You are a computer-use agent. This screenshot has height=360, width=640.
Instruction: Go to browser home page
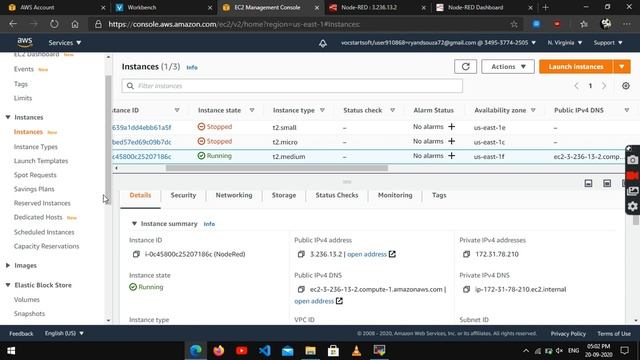click(x=75, y=24)
